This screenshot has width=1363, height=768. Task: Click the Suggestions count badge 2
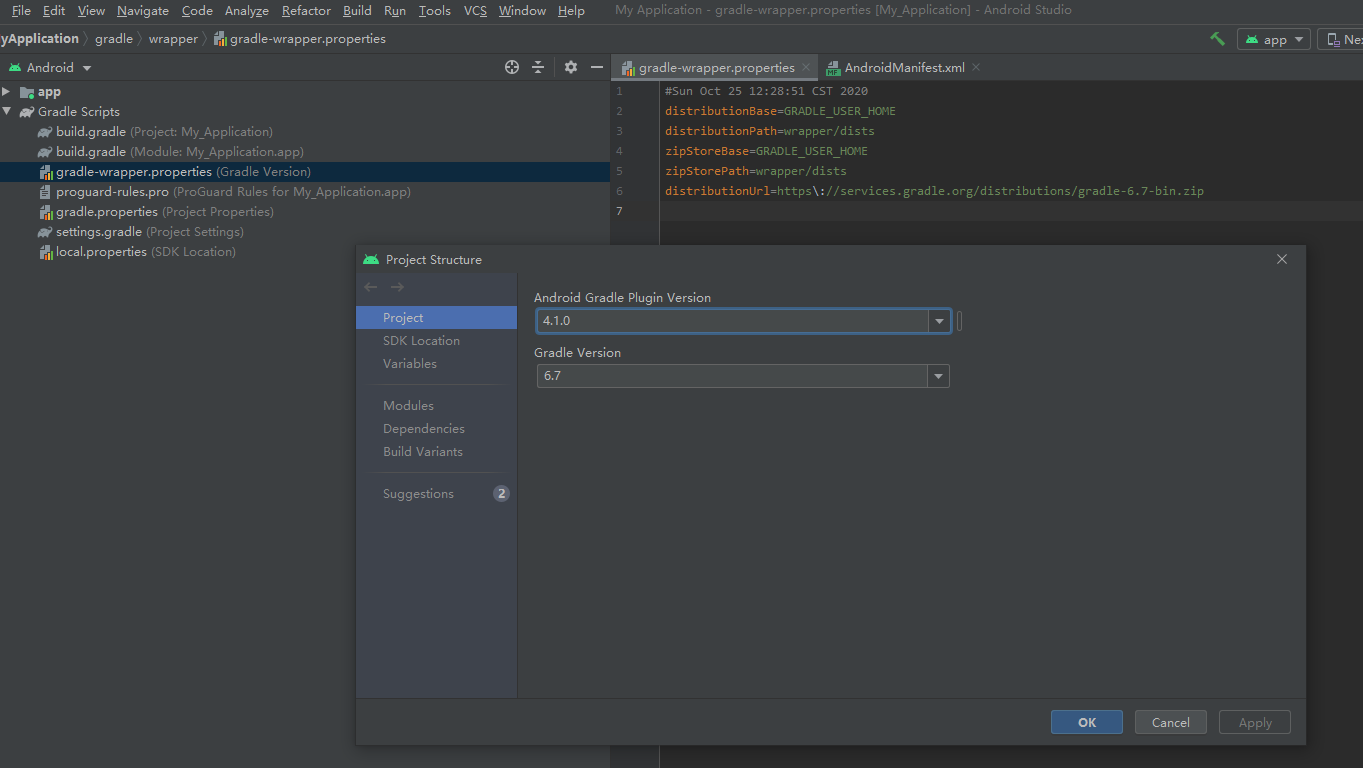pos(501,493)
